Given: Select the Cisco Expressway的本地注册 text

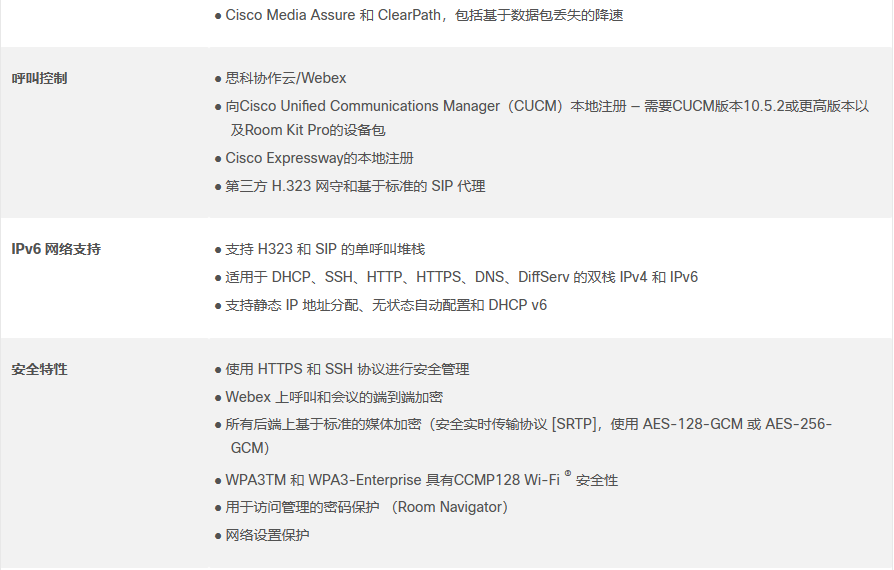Looking at the screenshot, I should pos(319,158).
